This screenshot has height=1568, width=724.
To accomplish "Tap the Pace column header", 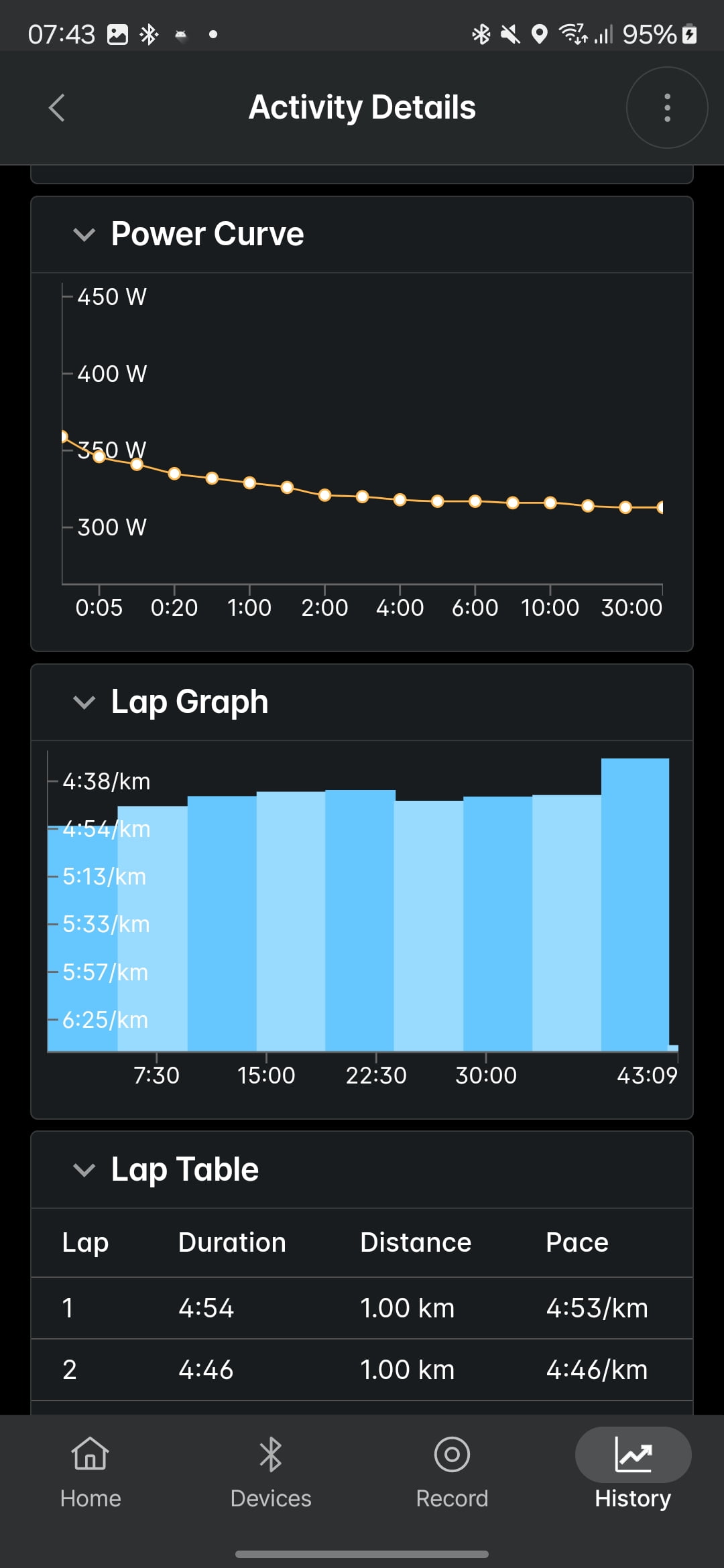I will pyautogui.click(x=577, y=1242).
